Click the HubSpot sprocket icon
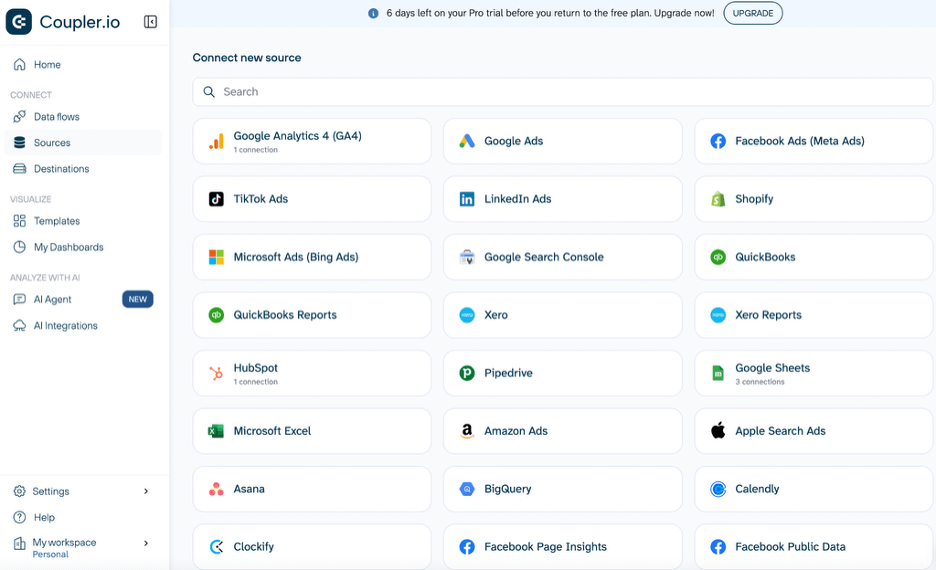The image size is (936, 570). 216,373
